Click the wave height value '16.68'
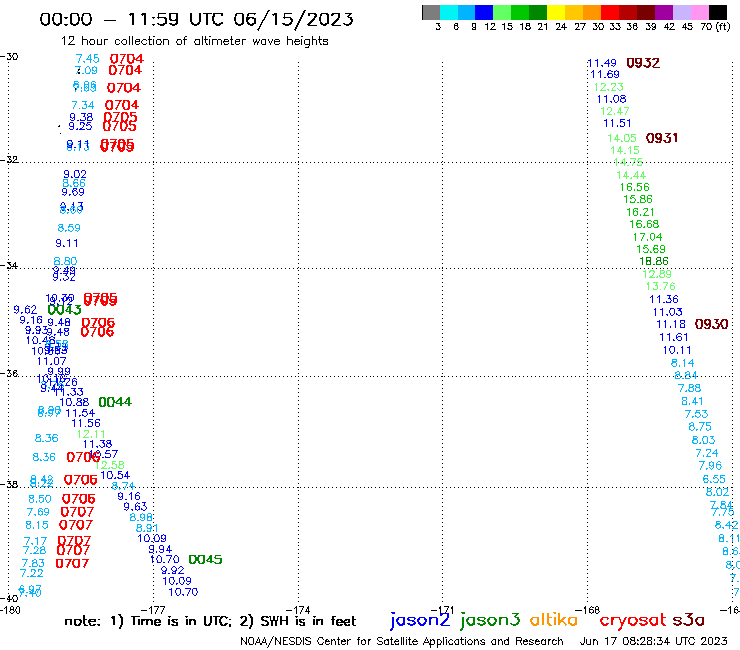 [644, 224]
